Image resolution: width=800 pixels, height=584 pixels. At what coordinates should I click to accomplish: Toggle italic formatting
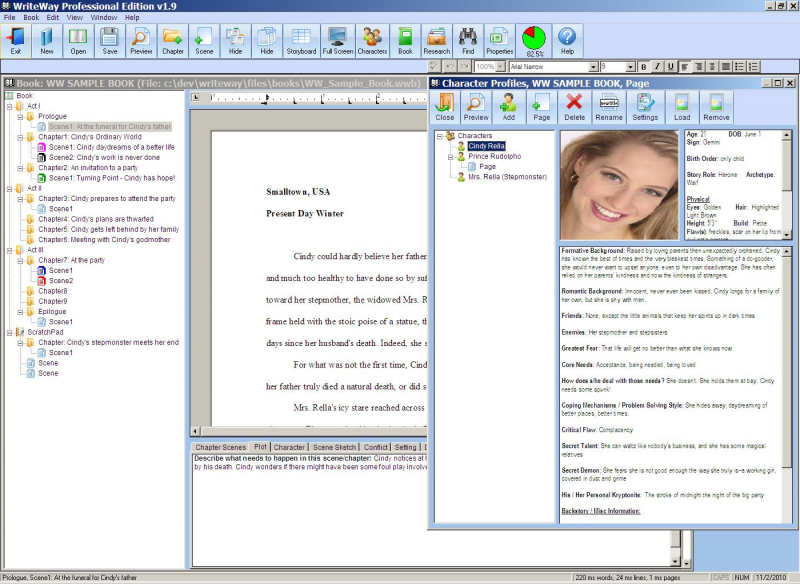point(657,67)
